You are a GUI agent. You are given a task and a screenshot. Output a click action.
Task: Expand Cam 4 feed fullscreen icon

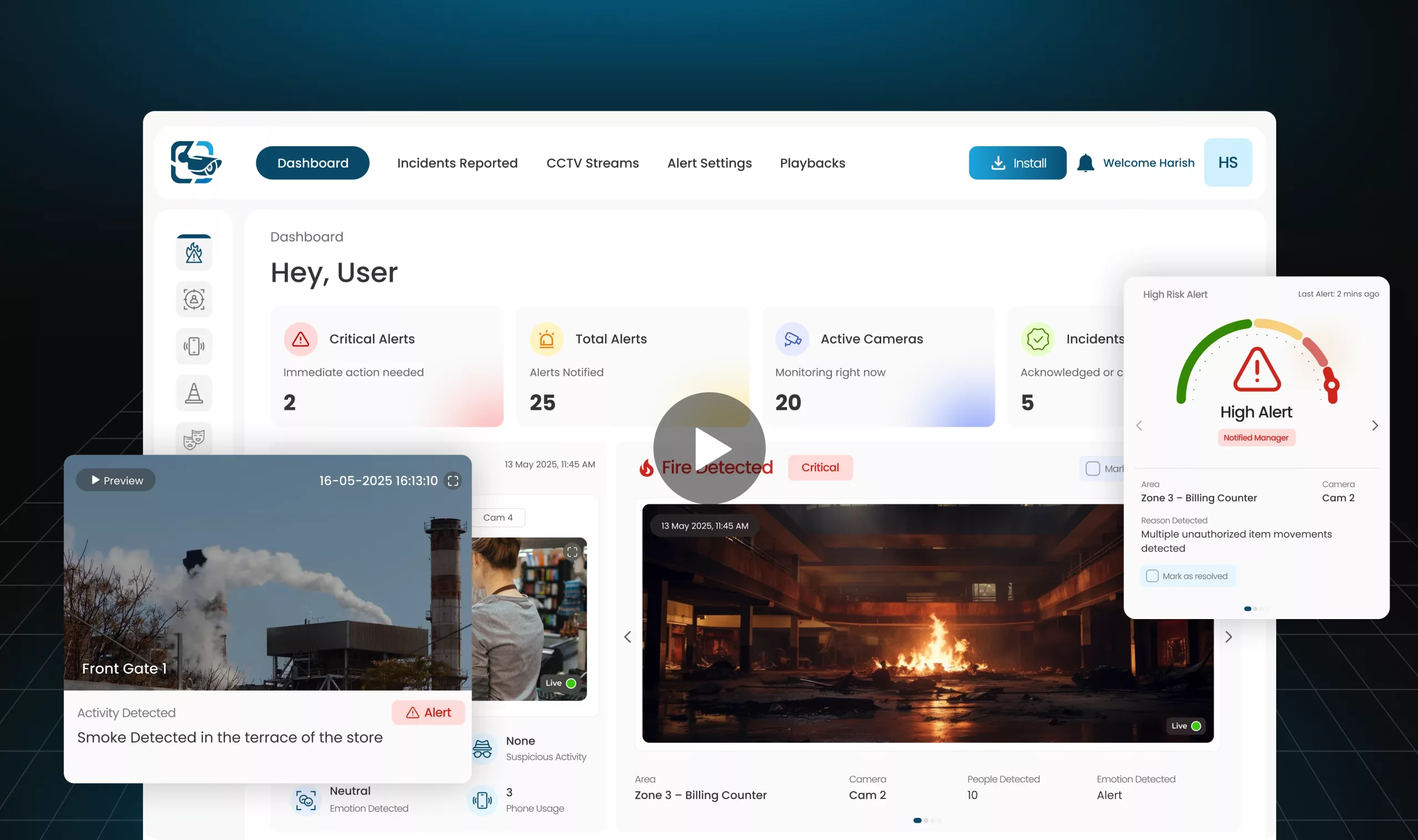pos(572,552)
